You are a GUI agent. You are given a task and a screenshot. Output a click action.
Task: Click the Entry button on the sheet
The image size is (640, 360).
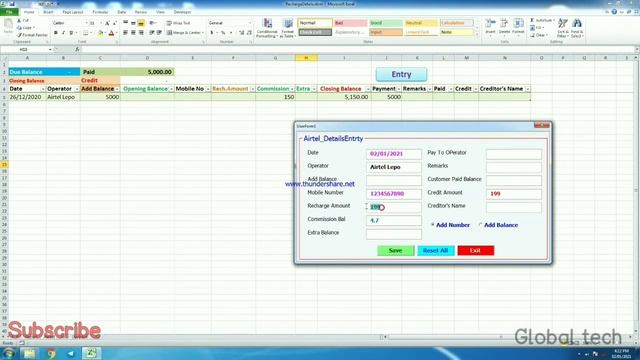pos(401,74)
